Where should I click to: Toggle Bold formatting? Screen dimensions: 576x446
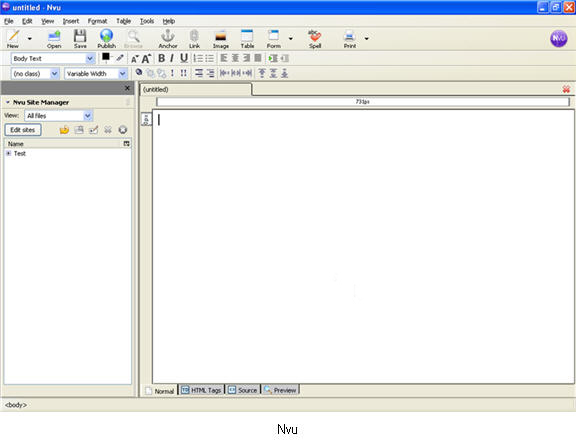pos(161,58)
